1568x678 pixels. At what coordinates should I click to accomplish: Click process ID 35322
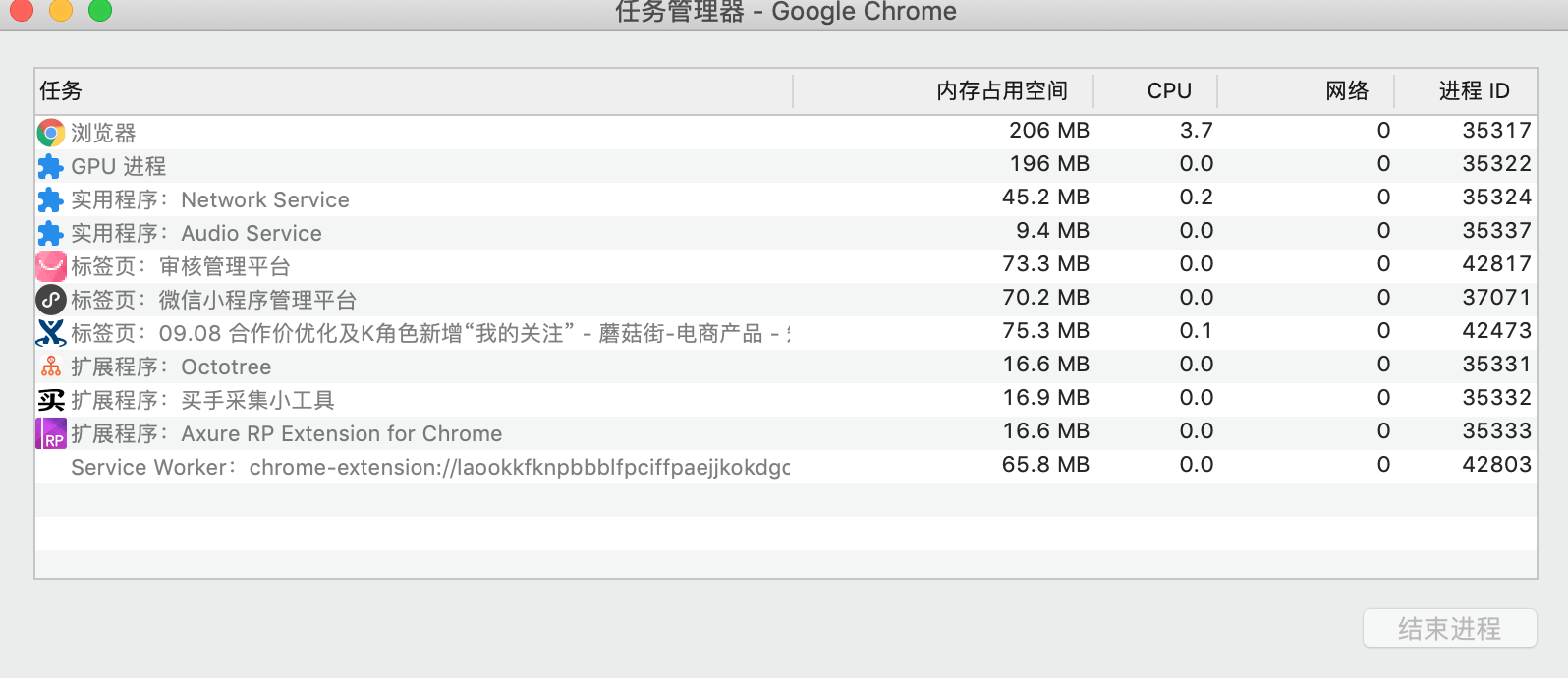1496,164
